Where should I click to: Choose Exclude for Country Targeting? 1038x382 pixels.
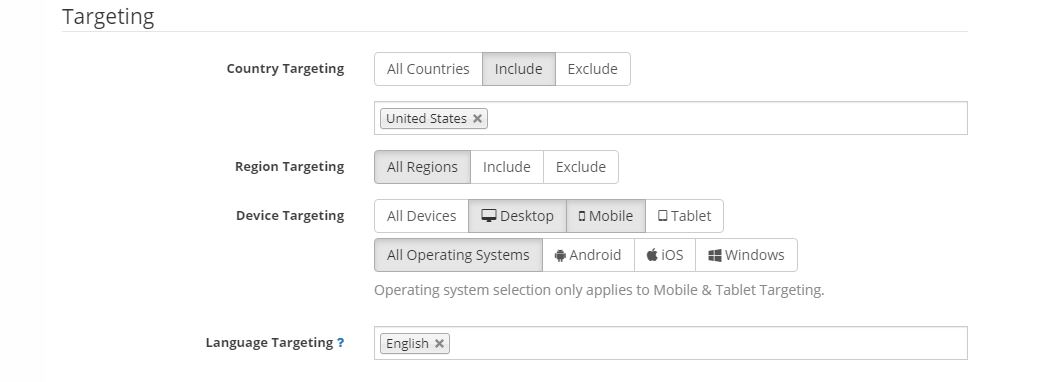coord(592,69)
